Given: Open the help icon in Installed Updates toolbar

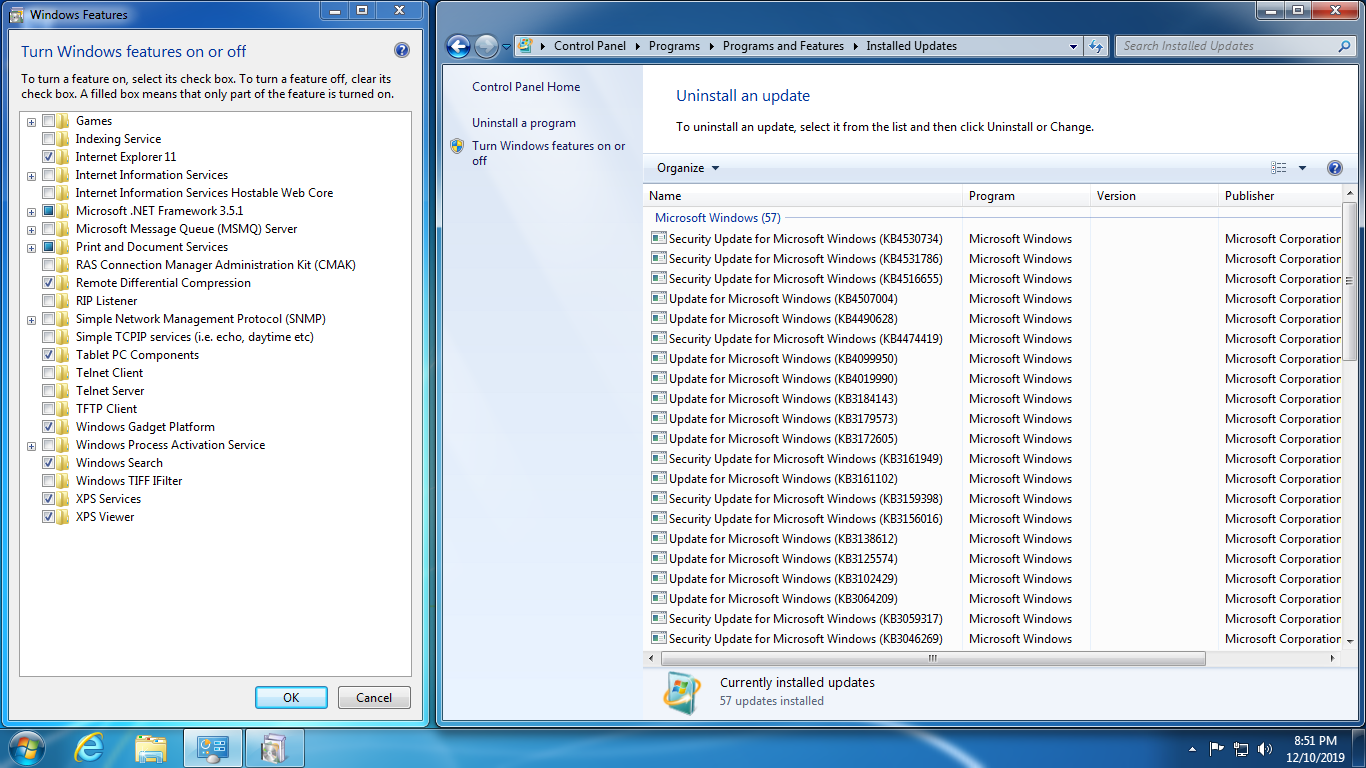Looking at the screenshot, I should 1334,168.
